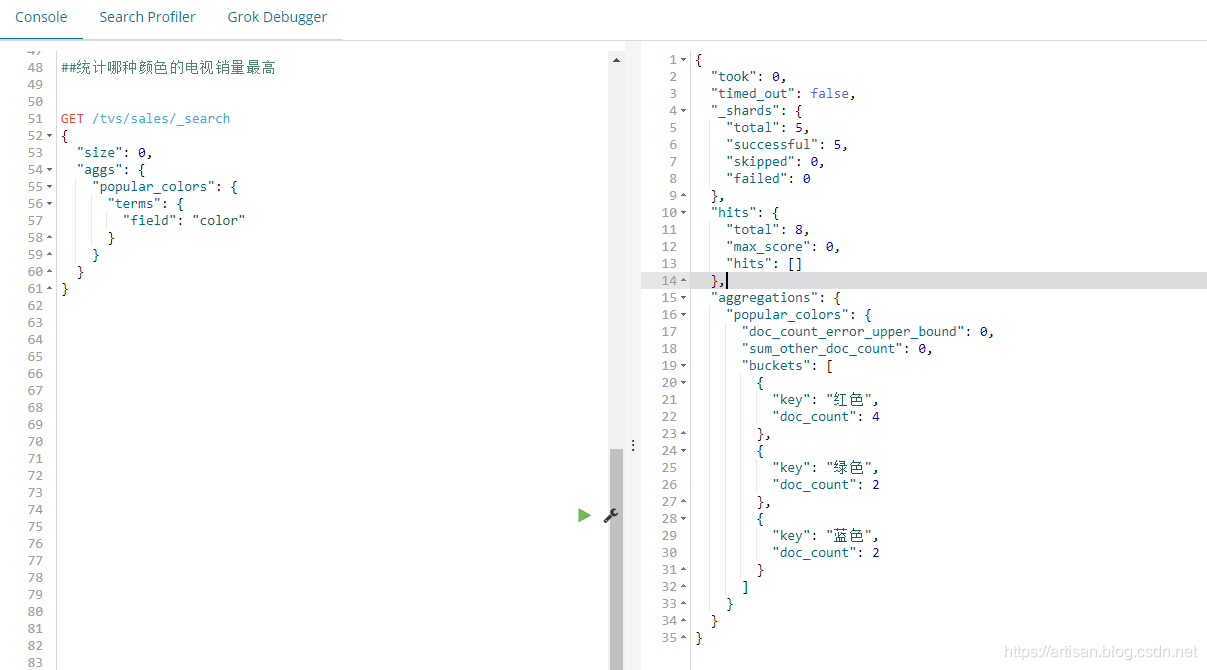Image resolution: width=1207 pixels, height=670 pixels.
Task: Fold the buckets array at line 19
Action: pyautogui.click(x=683, y=366)
